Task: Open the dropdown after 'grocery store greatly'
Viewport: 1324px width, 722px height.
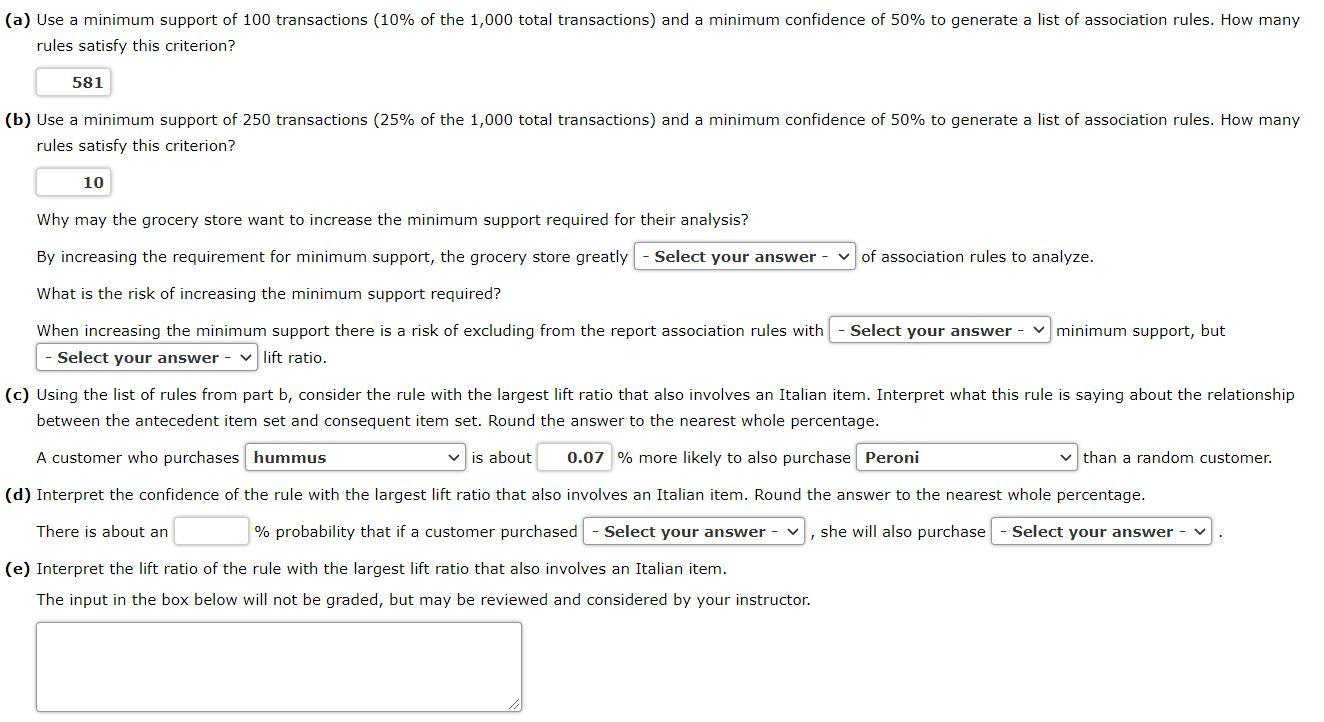Action: (x=743, y=257)
